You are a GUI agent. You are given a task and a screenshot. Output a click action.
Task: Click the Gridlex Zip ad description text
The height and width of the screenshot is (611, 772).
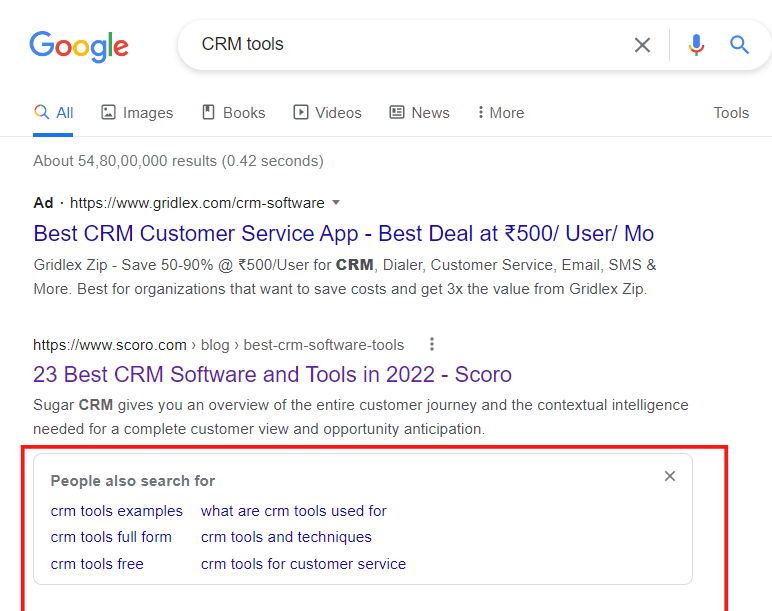[345, 277]
